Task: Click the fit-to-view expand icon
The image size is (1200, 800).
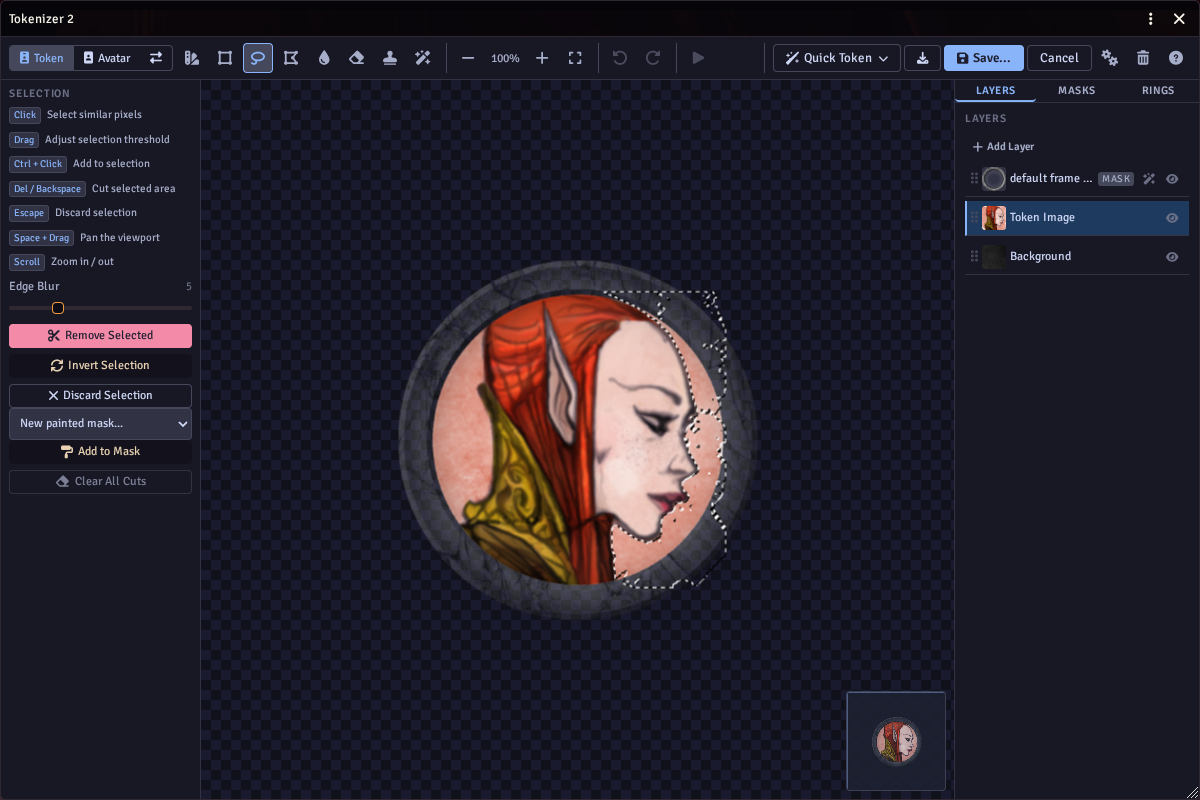Action: (x=575, y=58)
